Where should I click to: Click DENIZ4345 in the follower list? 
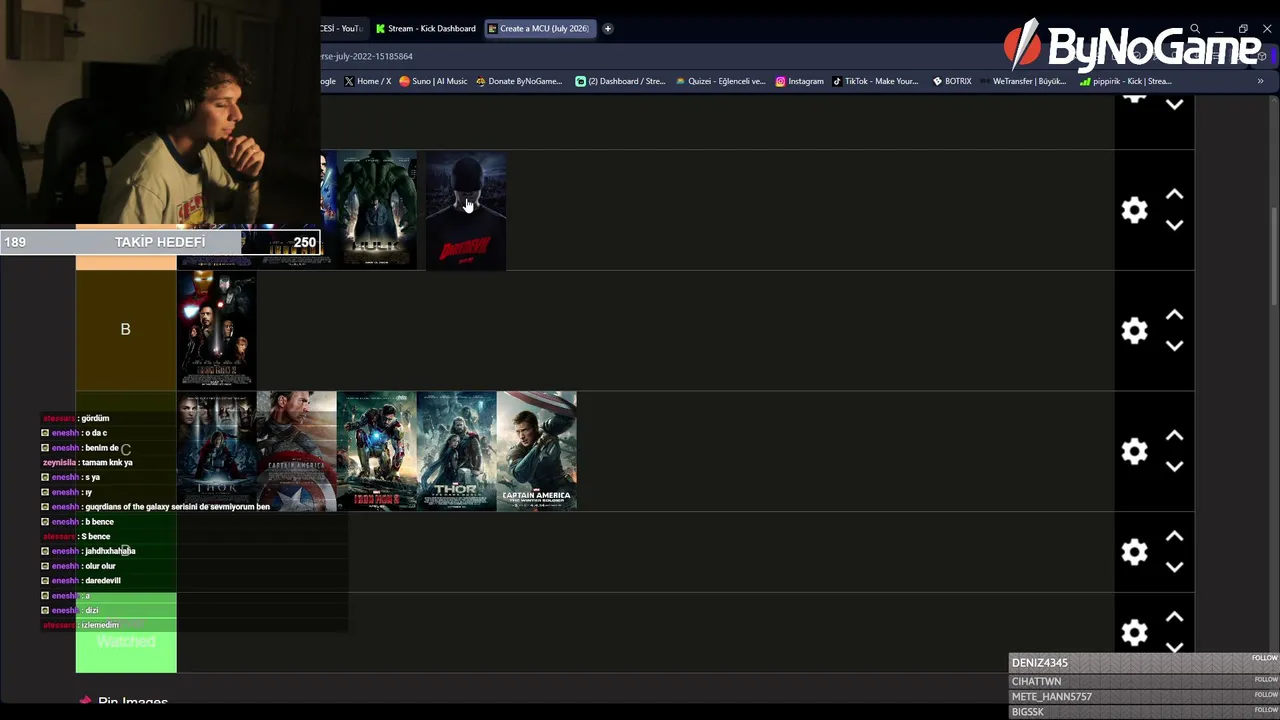pos(1040,662)
